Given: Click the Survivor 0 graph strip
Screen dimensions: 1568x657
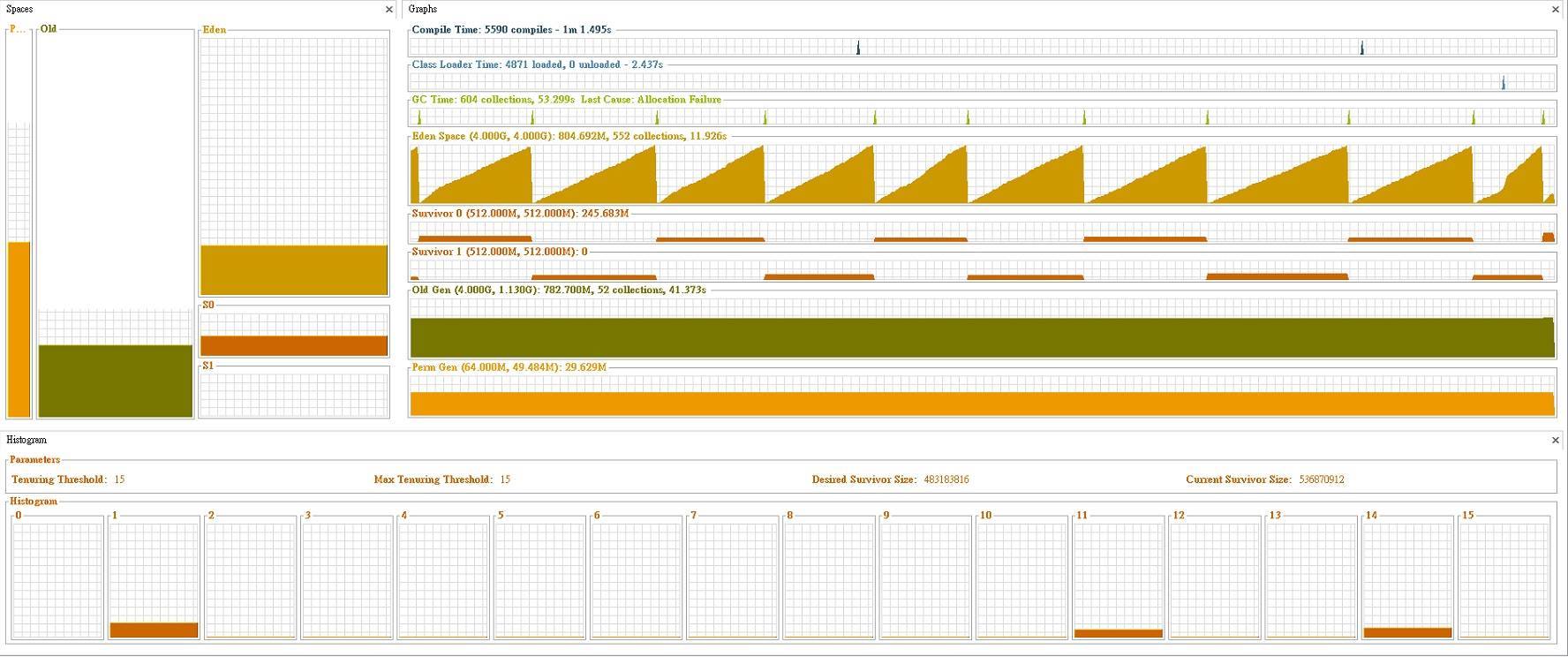Looking at the screenshot, I should pyautogui.click(x=982, y=232).
